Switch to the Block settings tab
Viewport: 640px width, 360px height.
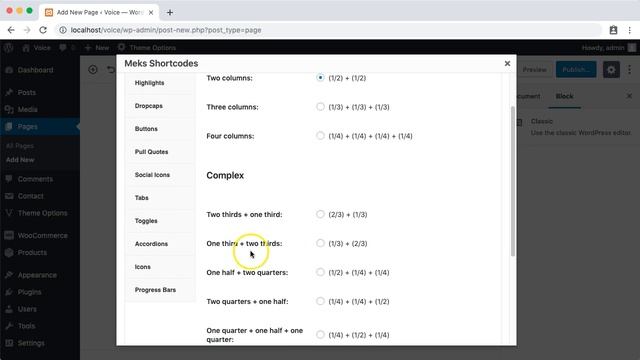tap(564, 96)
